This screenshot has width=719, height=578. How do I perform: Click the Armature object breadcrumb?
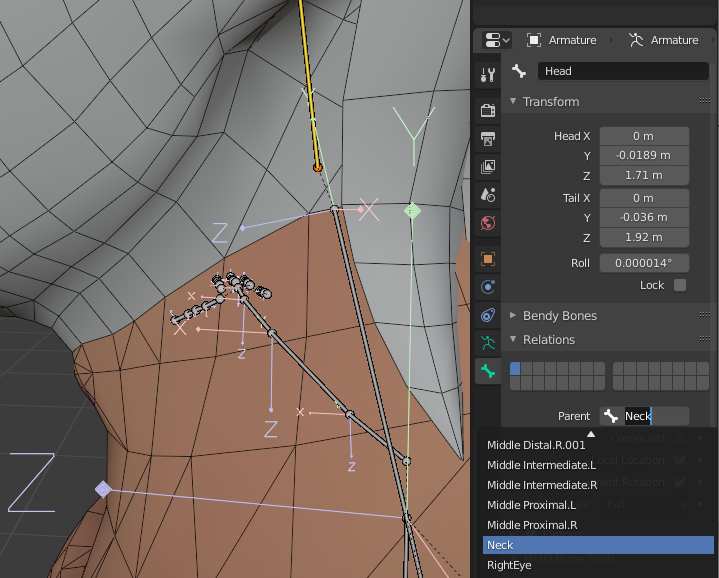[561, 40]
